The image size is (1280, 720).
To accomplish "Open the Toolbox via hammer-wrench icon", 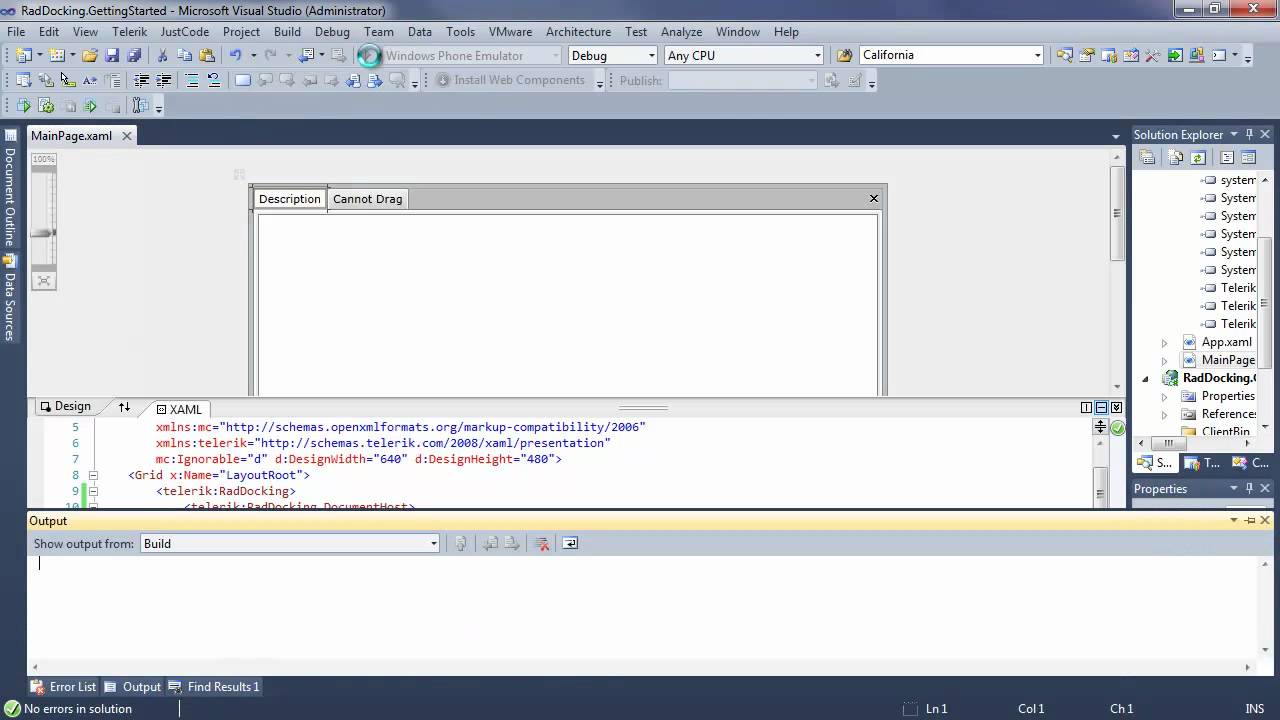I will click(x=1153, y=55).
